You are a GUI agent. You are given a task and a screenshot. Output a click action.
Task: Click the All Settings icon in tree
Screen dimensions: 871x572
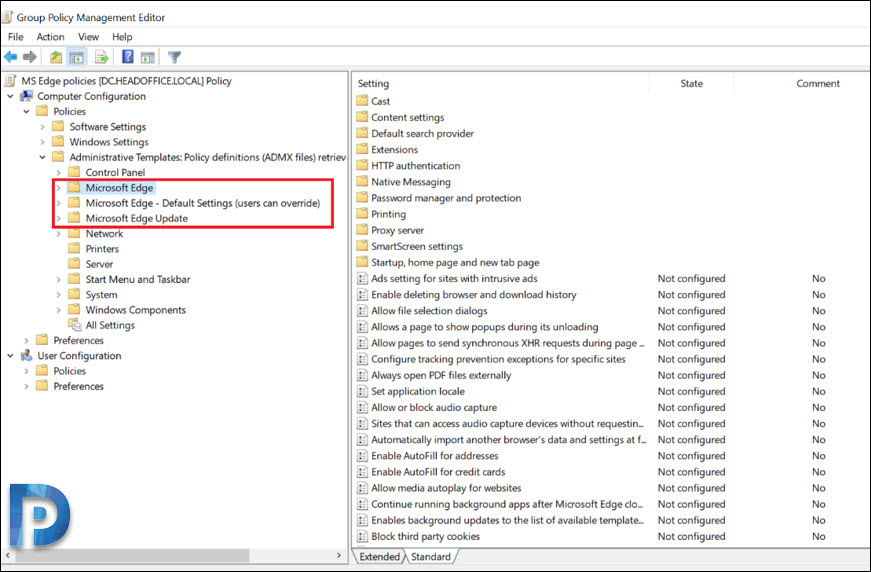74,325
